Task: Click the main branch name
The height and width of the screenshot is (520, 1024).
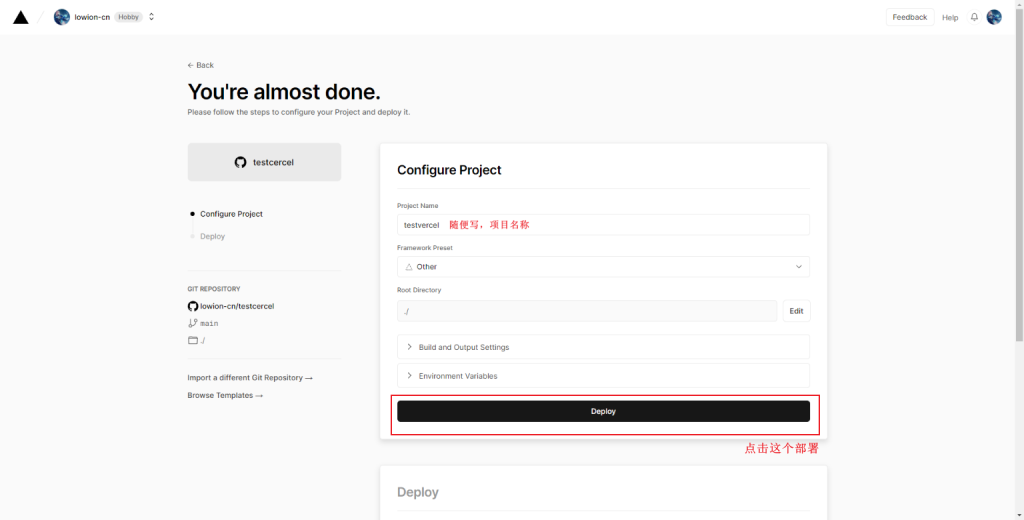Action: (209, 323)
